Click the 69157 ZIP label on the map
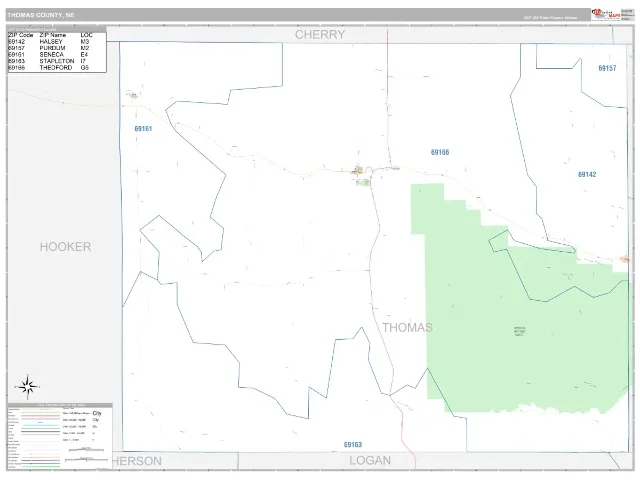The height and width of the screenshot is (480, 640). (607, 68)
